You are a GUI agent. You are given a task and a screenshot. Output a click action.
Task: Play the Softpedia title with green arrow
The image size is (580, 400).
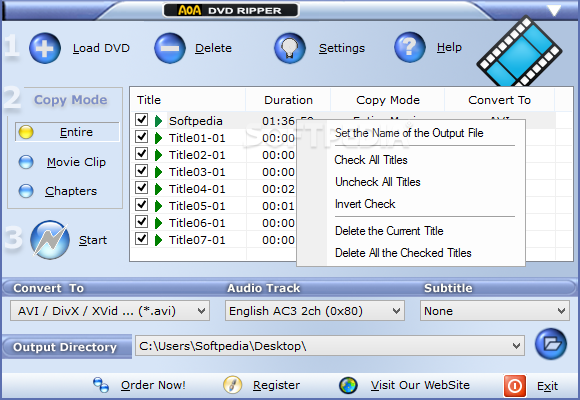(x=158, y=121)
